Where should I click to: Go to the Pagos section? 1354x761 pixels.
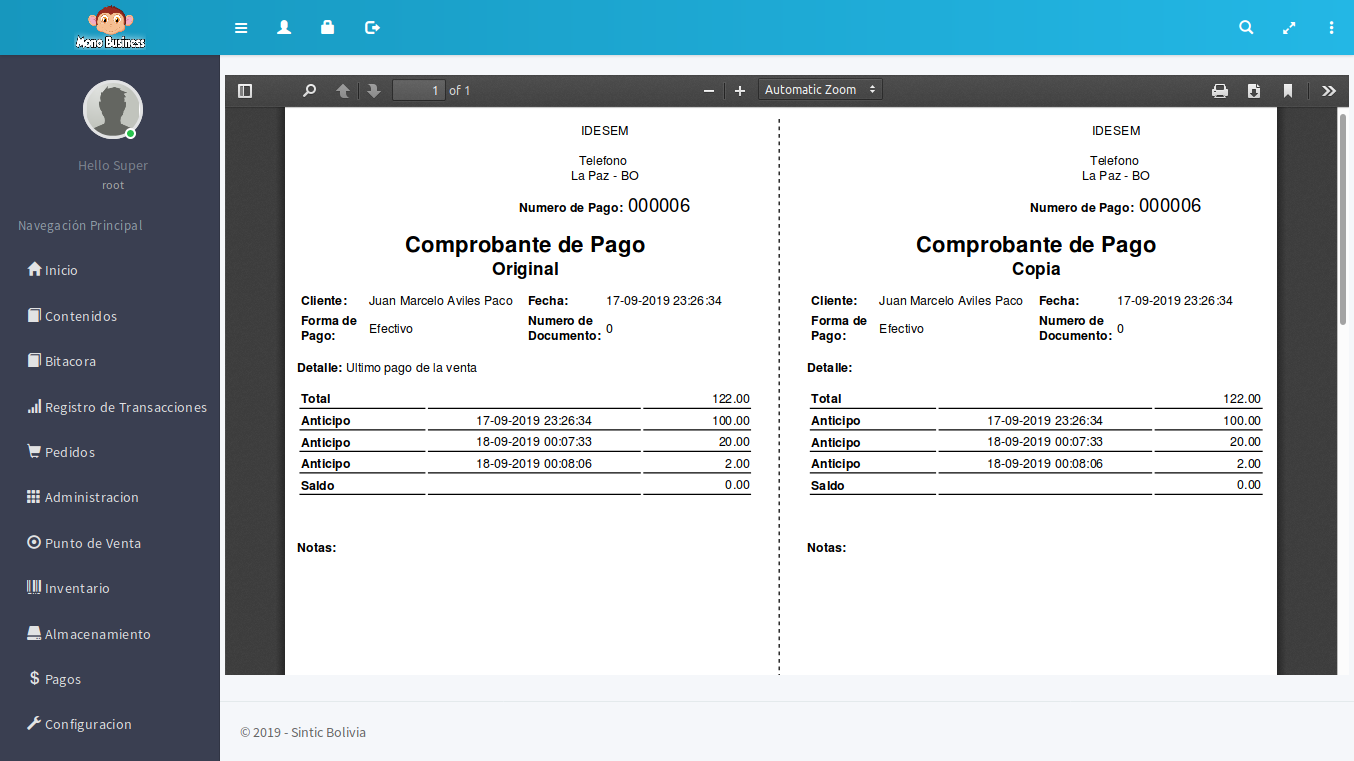click(62, 679)
